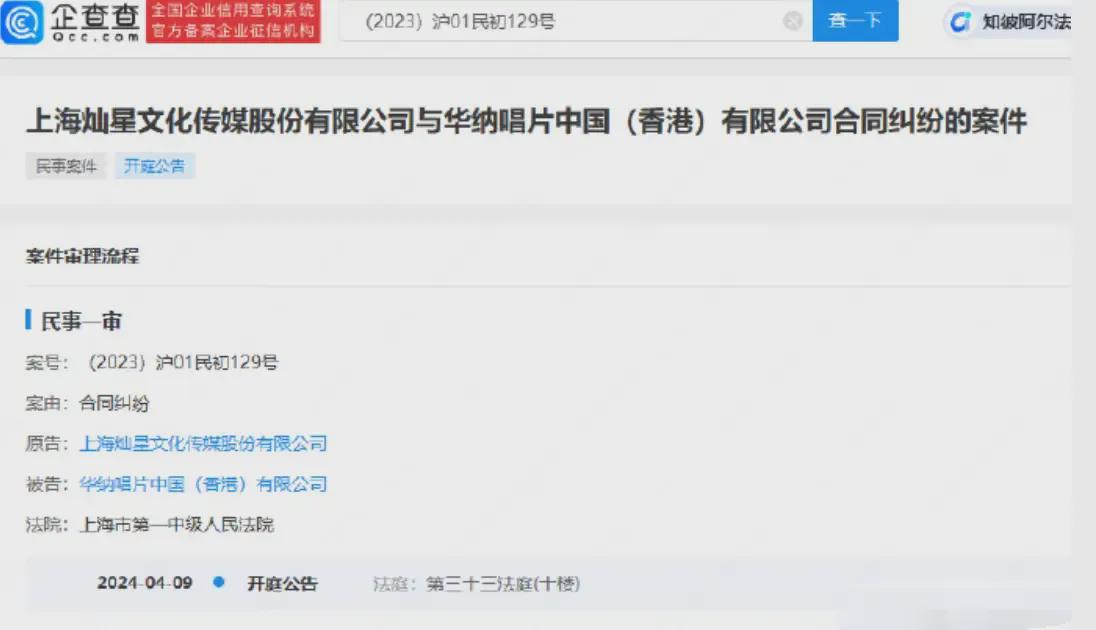The height and width of the screenshot is (630, 1096).
Task: Click the 2024-04-09 date in timeline
Action: point(145,583)
